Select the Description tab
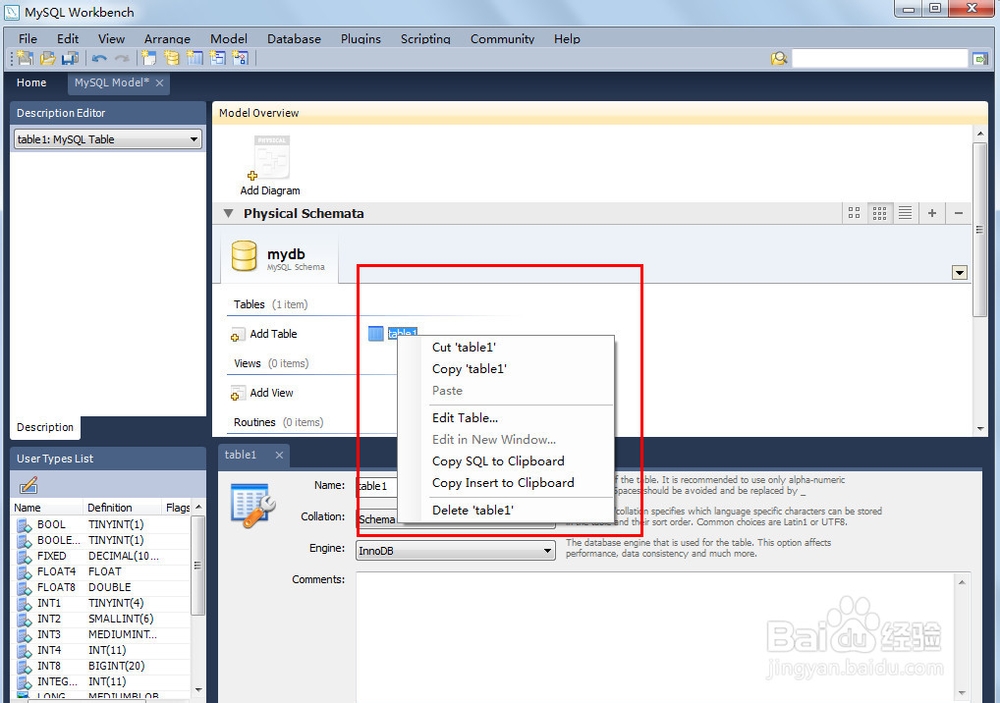Viewport: 1000px width, 703px height. [45, 427]
